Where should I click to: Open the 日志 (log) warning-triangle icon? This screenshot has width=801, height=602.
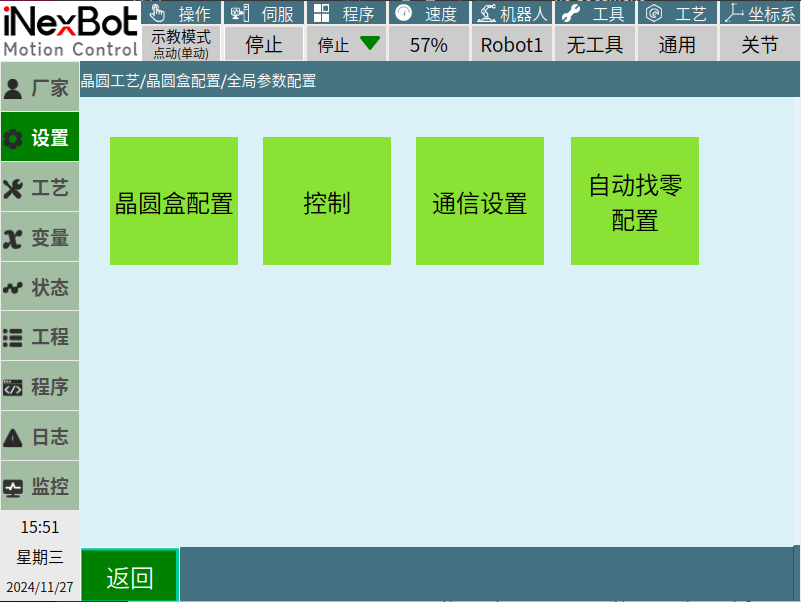coord(14,438)
